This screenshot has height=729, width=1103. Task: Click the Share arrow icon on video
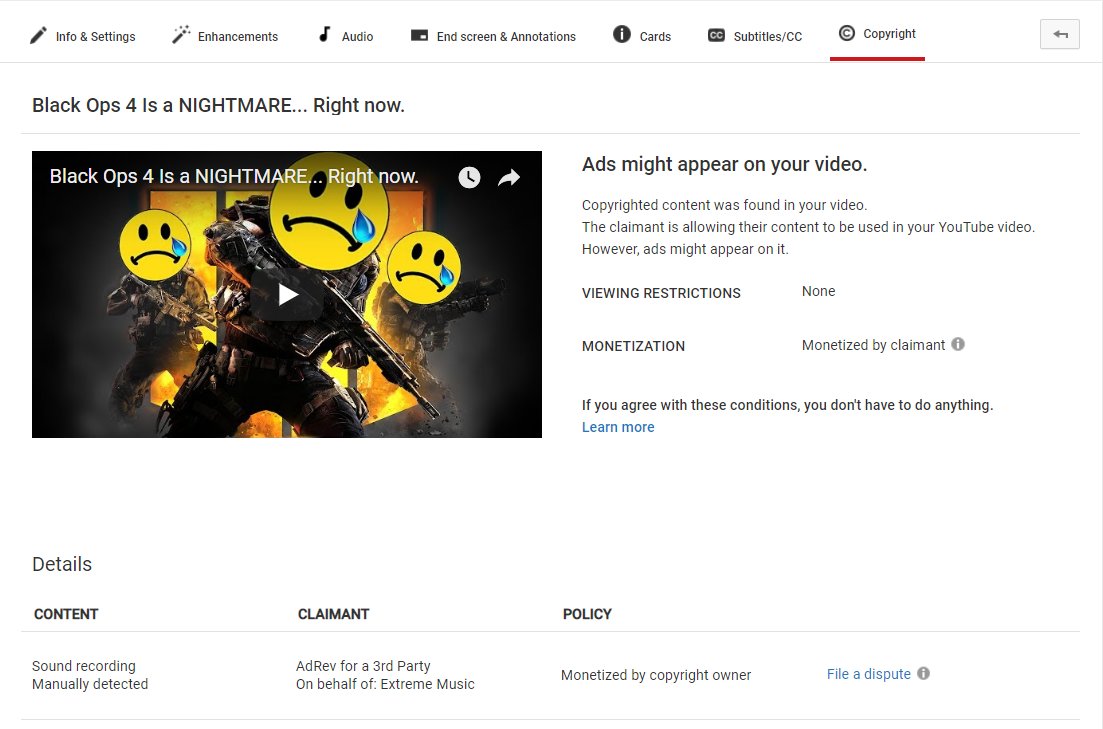point(509,177)
